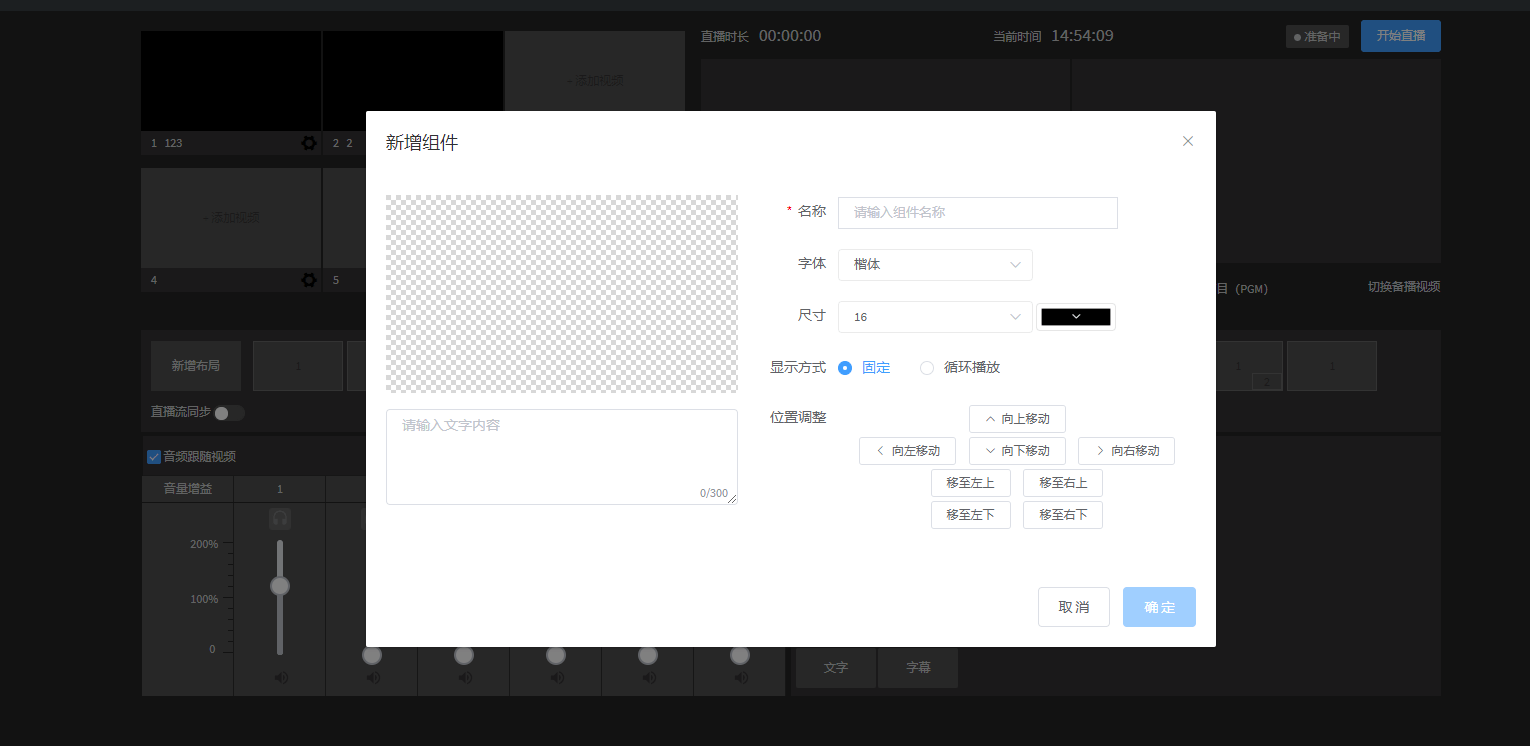Click the 移至左上 button
1530x746 pixels.
coord(970,483)
